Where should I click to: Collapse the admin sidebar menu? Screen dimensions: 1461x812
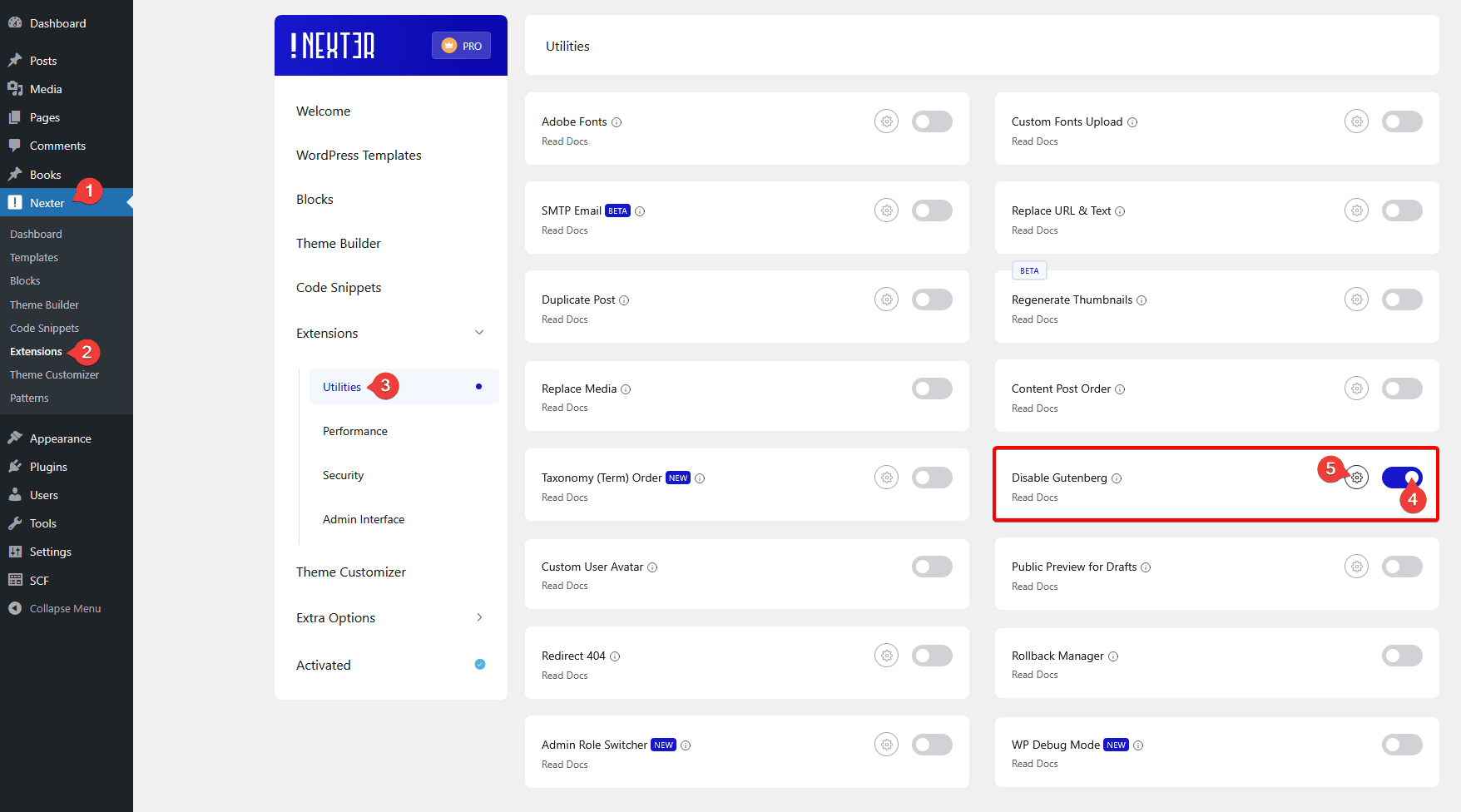(x=62, y=608)
